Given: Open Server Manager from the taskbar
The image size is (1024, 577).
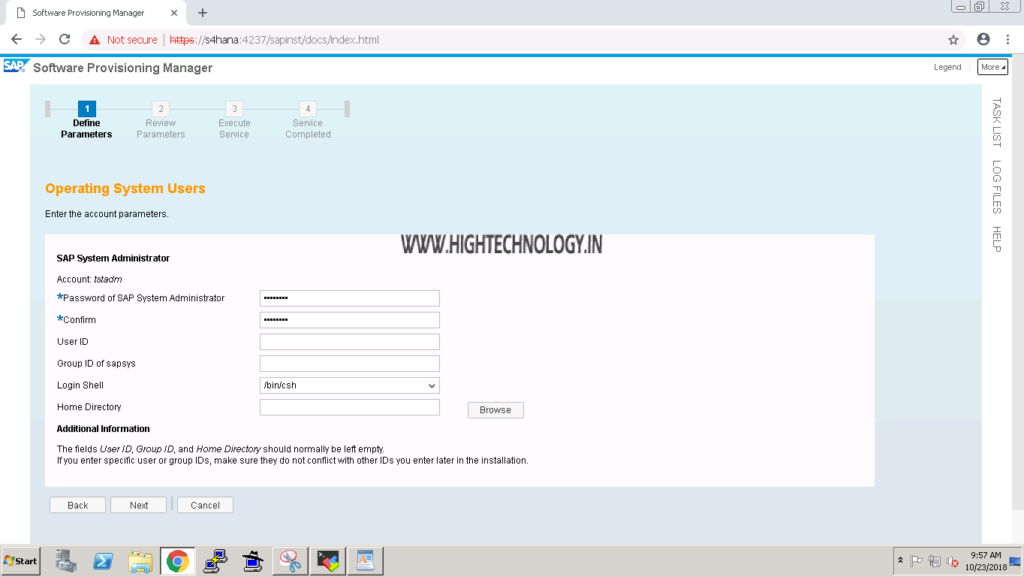Looking at the screenshot, I should 65,561.
